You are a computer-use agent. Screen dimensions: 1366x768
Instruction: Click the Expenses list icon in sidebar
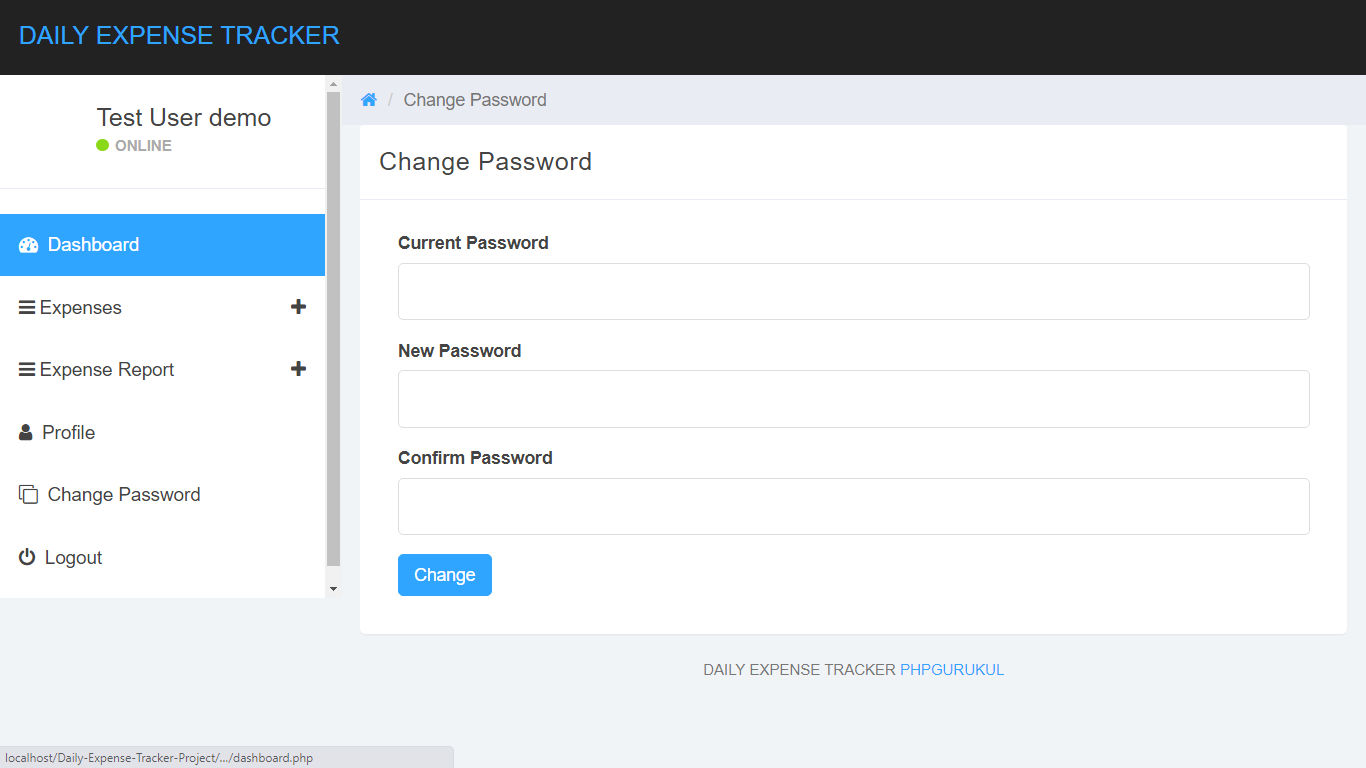[x=27, y=307]
